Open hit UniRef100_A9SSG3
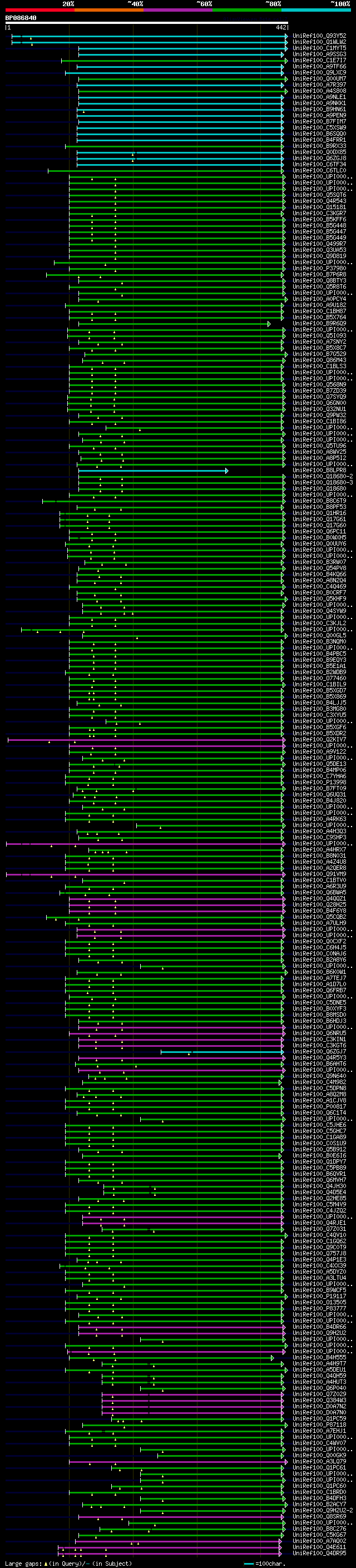Viewport: 356px width, 1568px height. click(x=319, y=54)
